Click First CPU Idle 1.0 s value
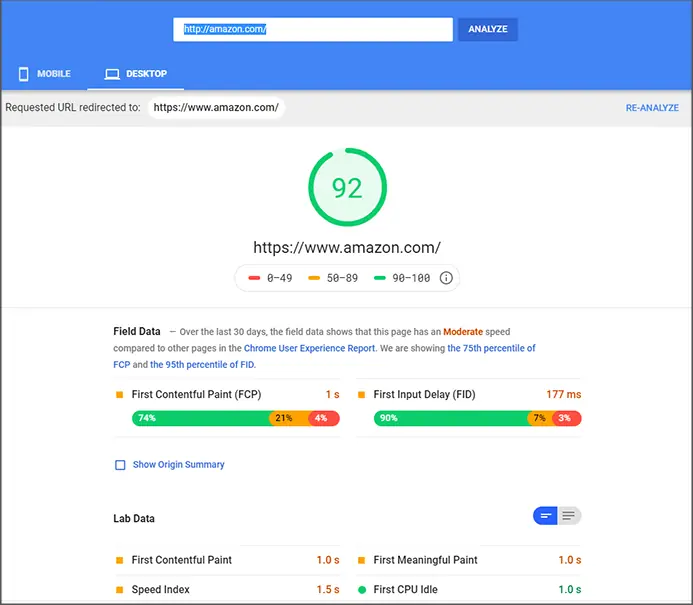Screen dimensions: 693x605 click(x=570, y=590)
